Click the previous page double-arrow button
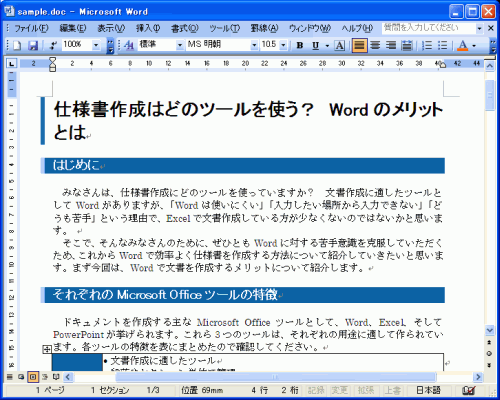This screenshot has width=500, height=400. click(x=489, y=342)
